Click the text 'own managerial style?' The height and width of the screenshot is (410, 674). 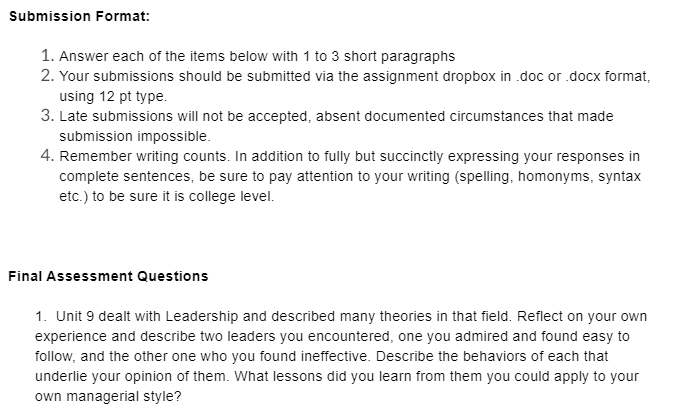(108, 396)
